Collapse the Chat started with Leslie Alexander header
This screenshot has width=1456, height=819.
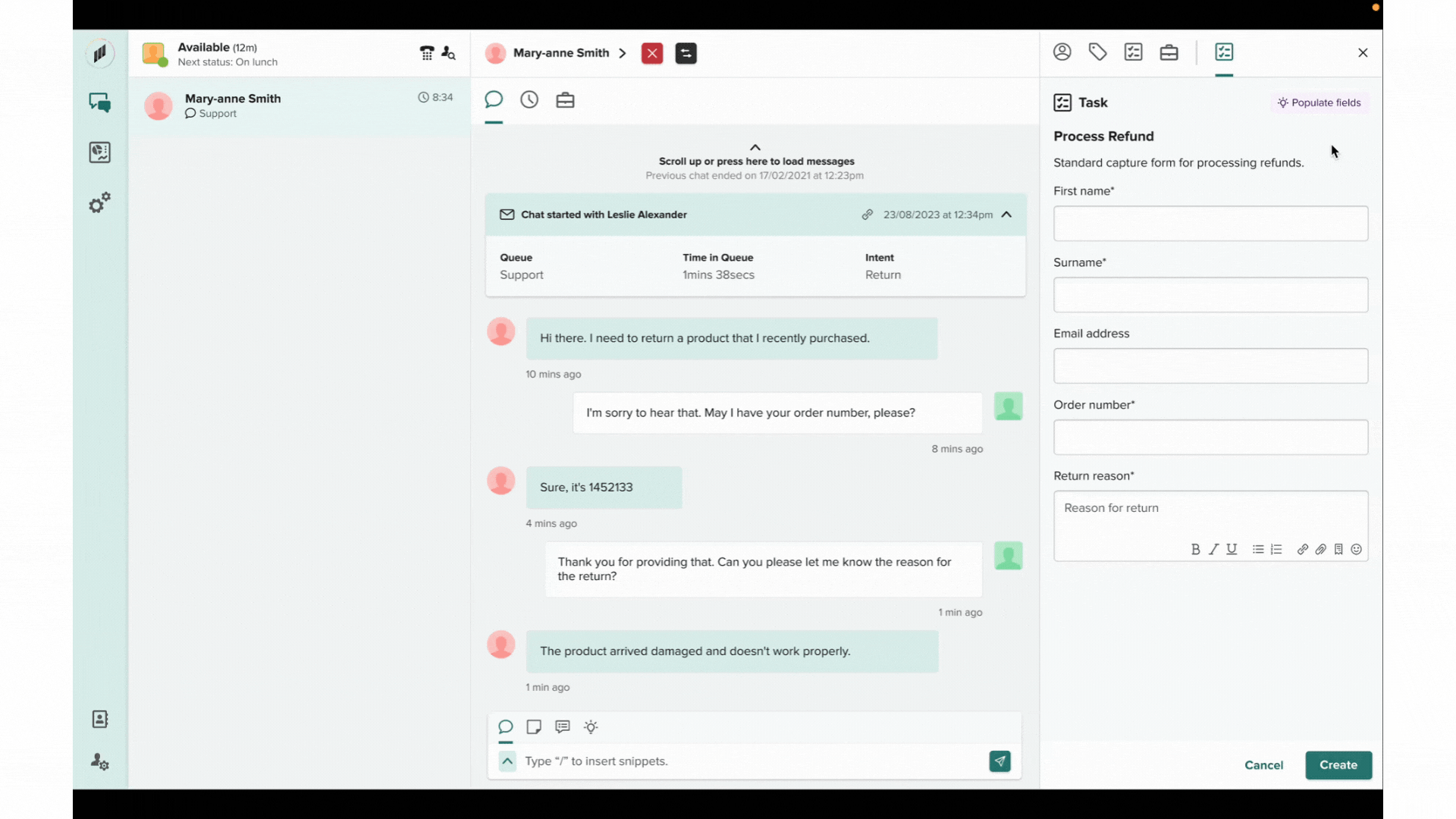pyautogui.click(x=1006, y=215)
